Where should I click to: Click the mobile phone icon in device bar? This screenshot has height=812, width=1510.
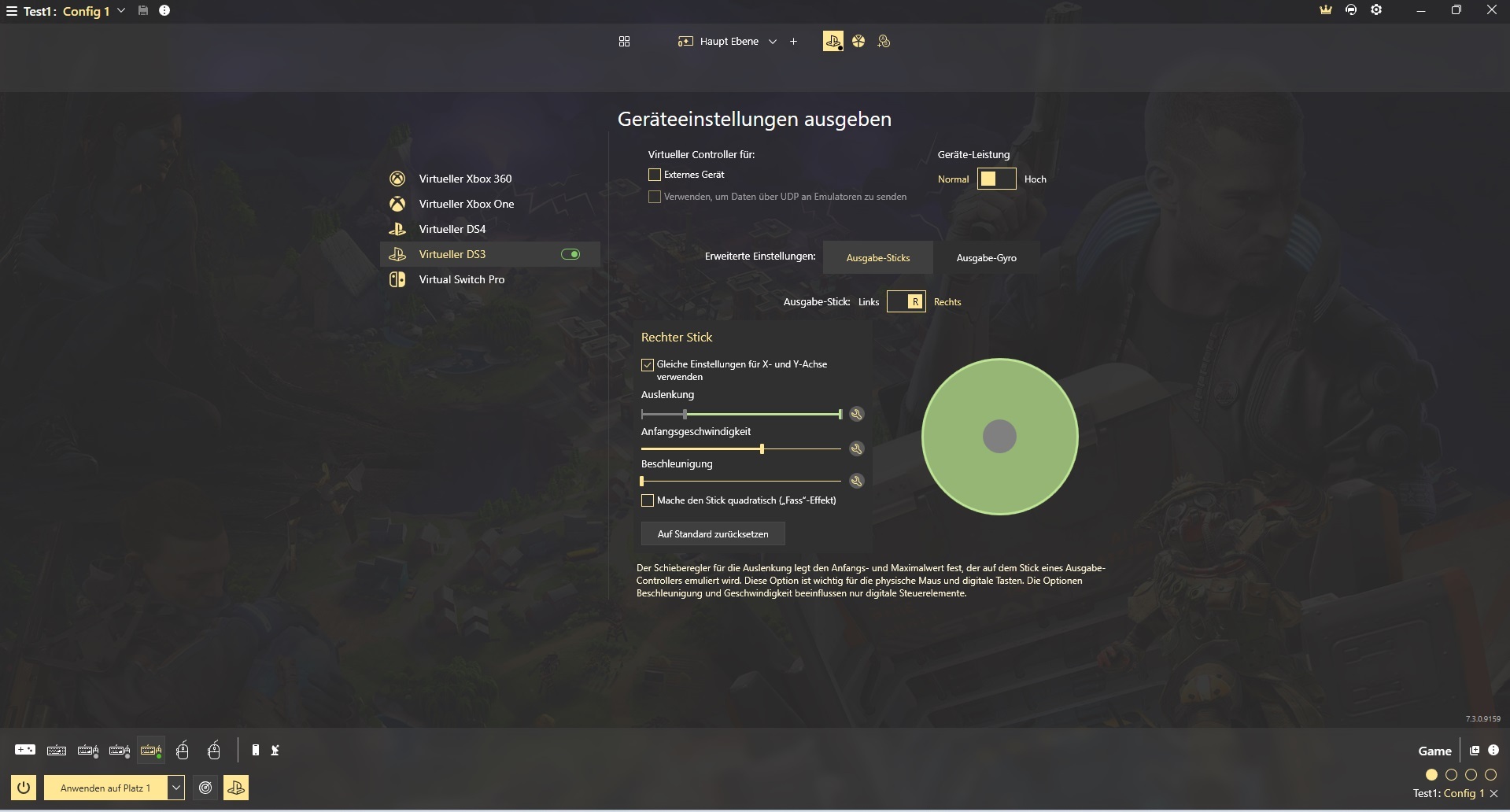point(255,751)
